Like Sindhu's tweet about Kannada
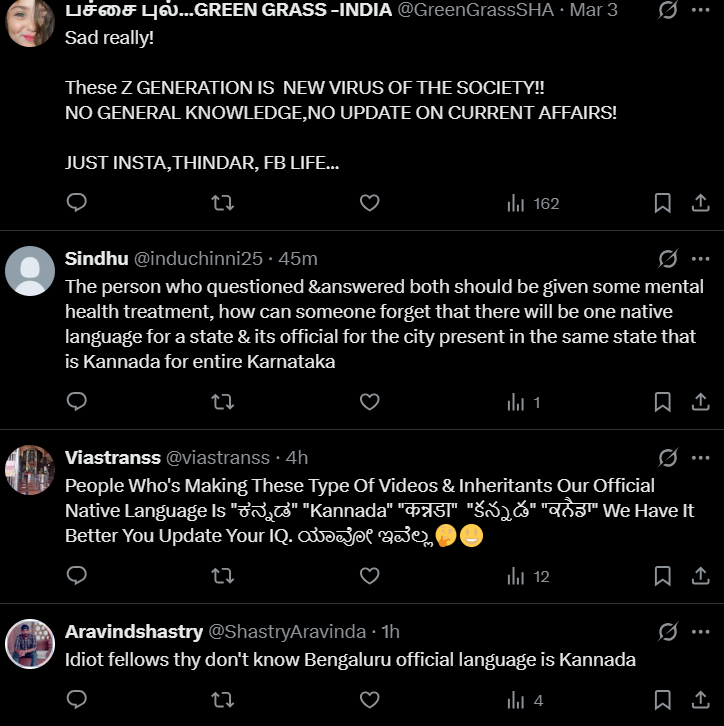724x726 pixels. coord(369,402)
